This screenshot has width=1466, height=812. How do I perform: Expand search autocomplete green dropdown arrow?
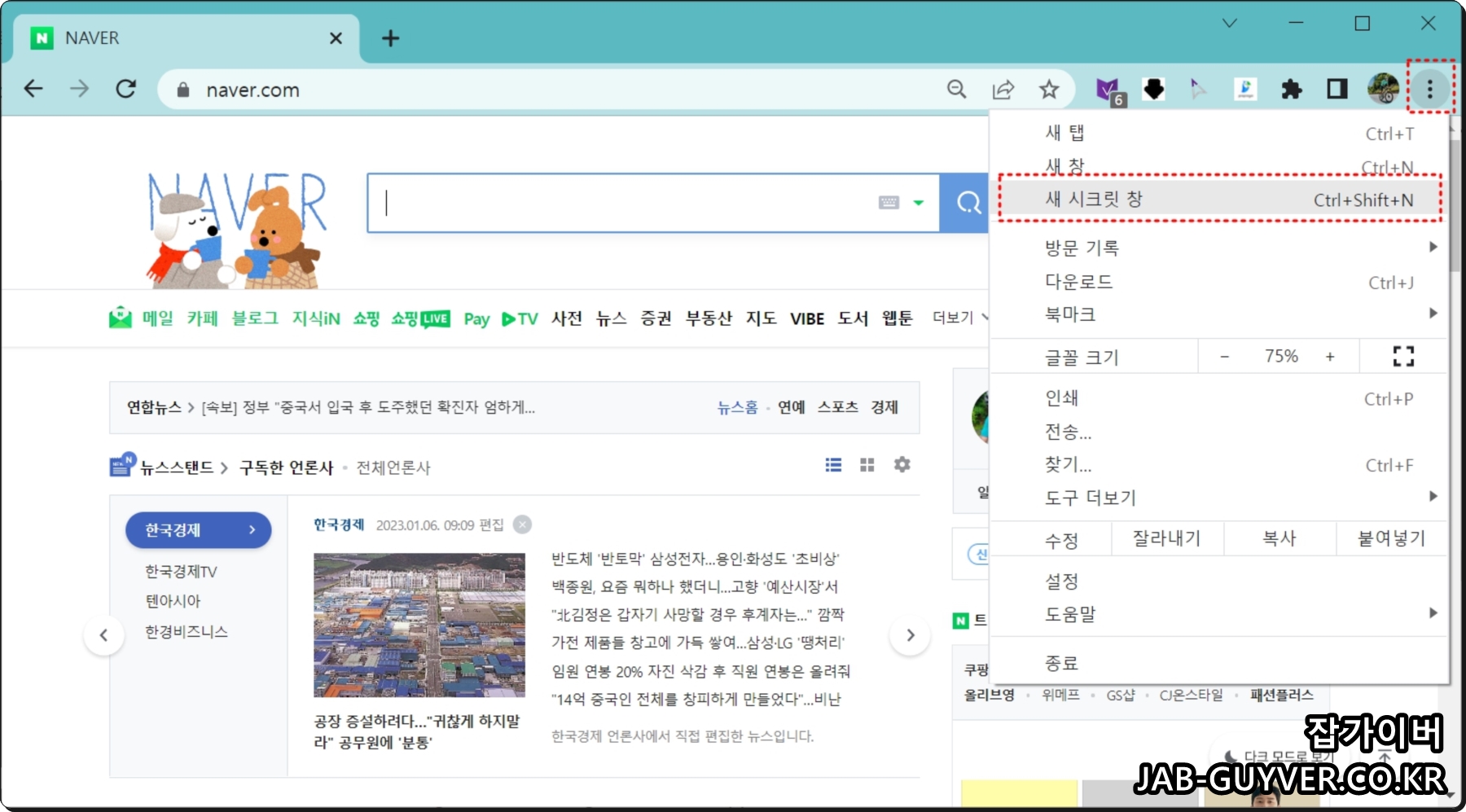coord(919,203)
